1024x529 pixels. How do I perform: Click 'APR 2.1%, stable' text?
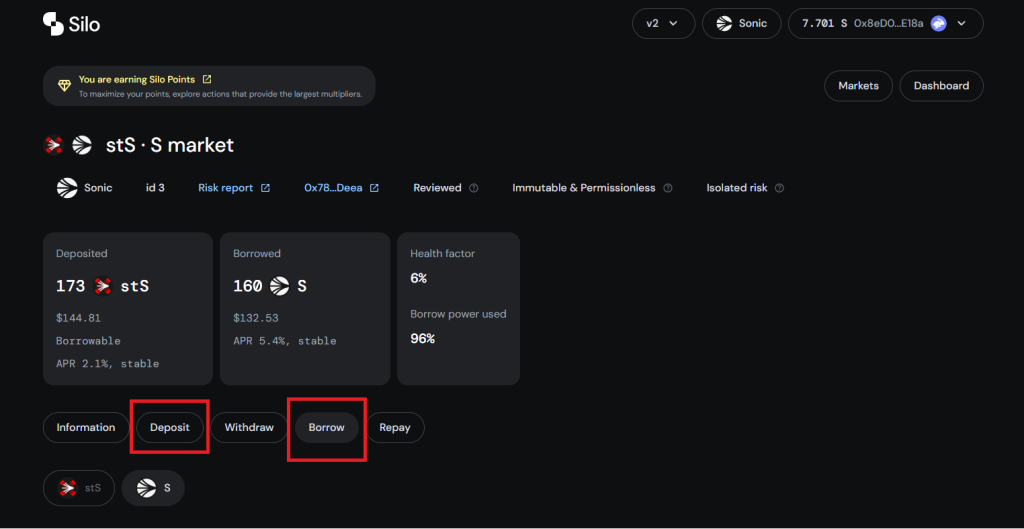(107, 364)
